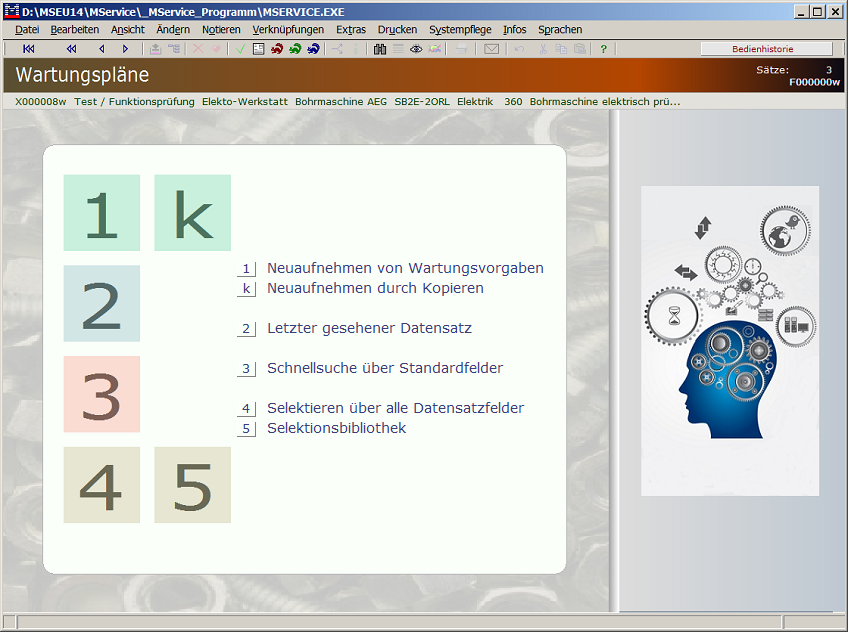Click the envelope mail icon
Viewport: 848px width, 632px height.
click(491, 49)
